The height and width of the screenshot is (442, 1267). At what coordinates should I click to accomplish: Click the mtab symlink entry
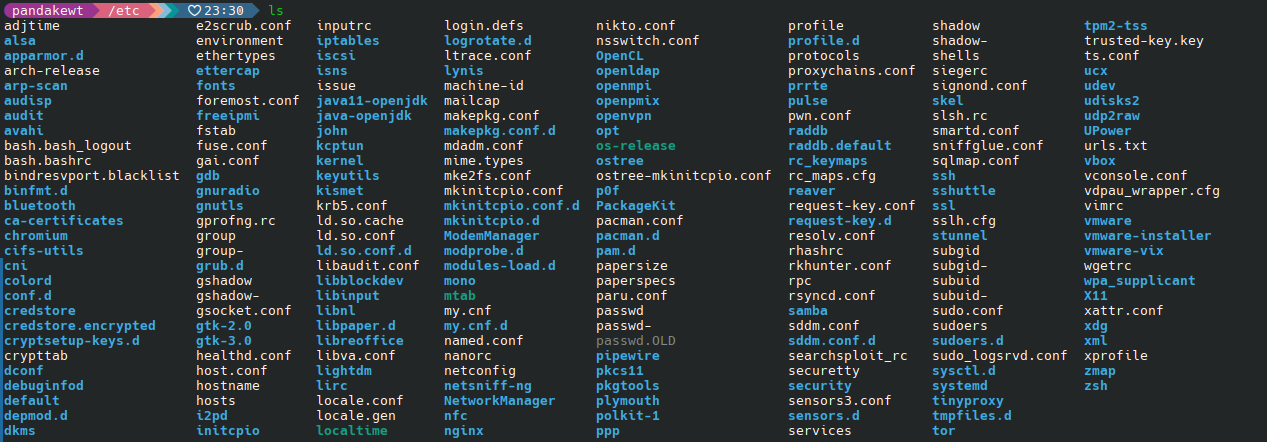[x=460, y=296]
